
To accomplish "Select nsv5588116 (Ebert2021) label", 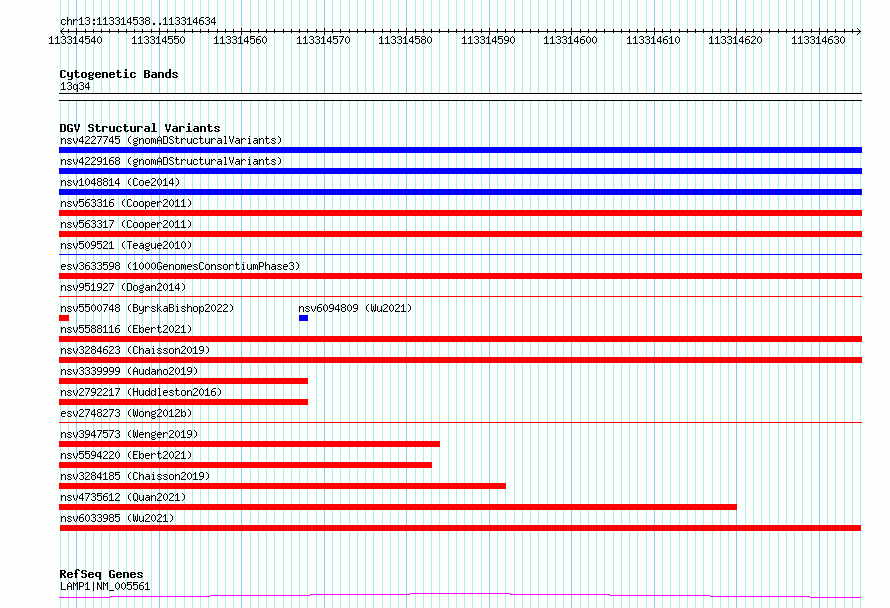I will click(x=126, y=329).
